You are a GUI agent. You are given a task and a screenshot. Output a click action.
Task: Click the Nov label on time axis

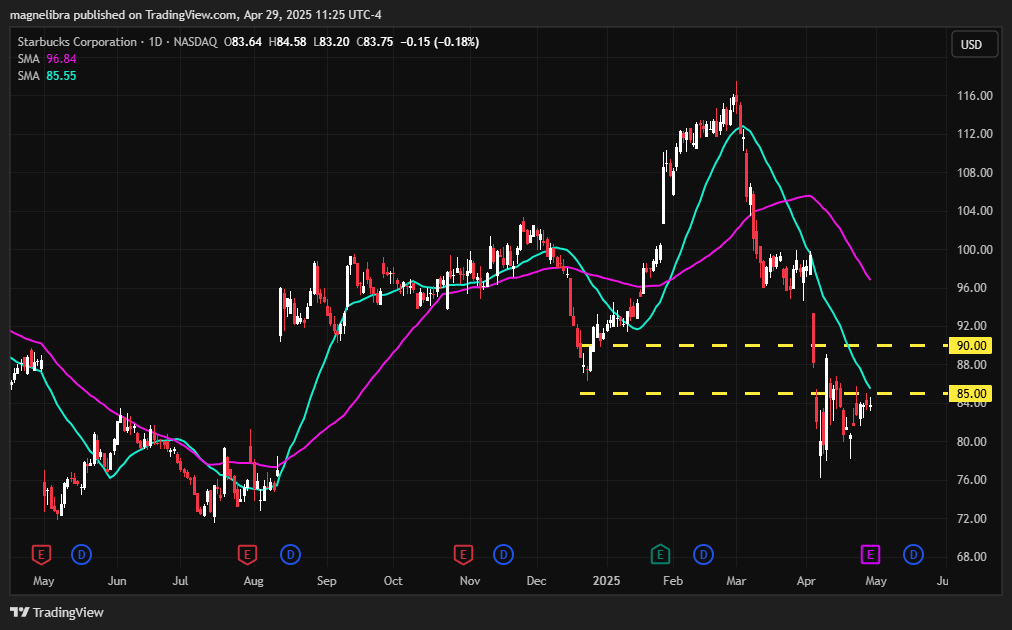click(470, 581)
